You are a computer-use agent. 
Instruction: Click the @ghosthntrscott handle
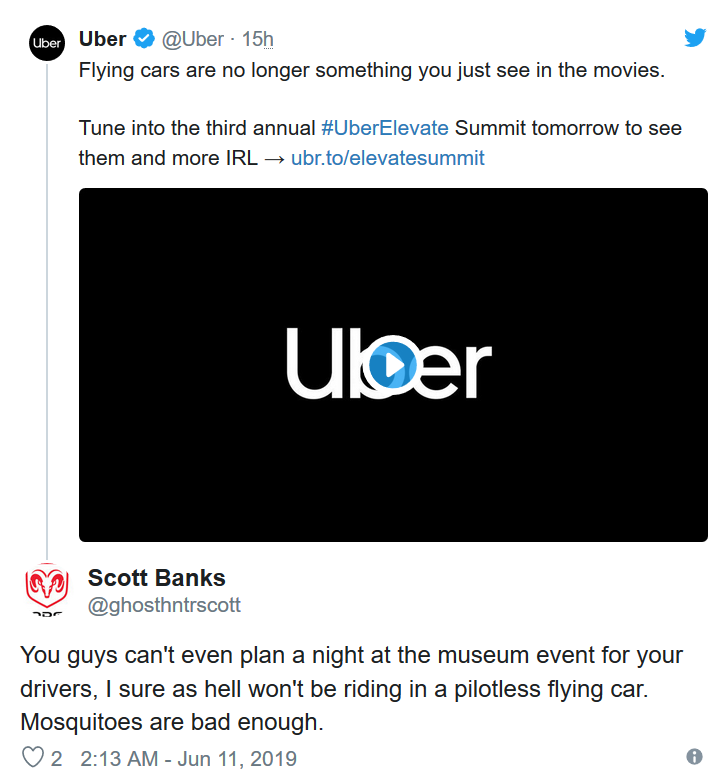[164, 606]
